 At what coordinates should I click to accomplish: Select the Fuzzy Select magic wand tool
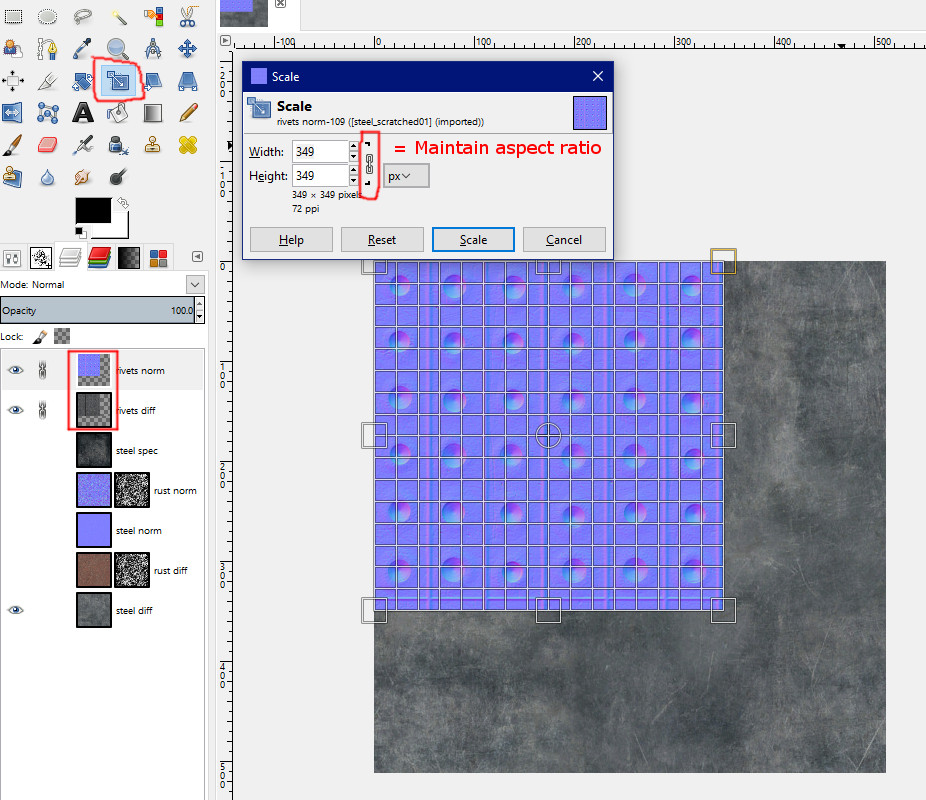coord(118,16)
